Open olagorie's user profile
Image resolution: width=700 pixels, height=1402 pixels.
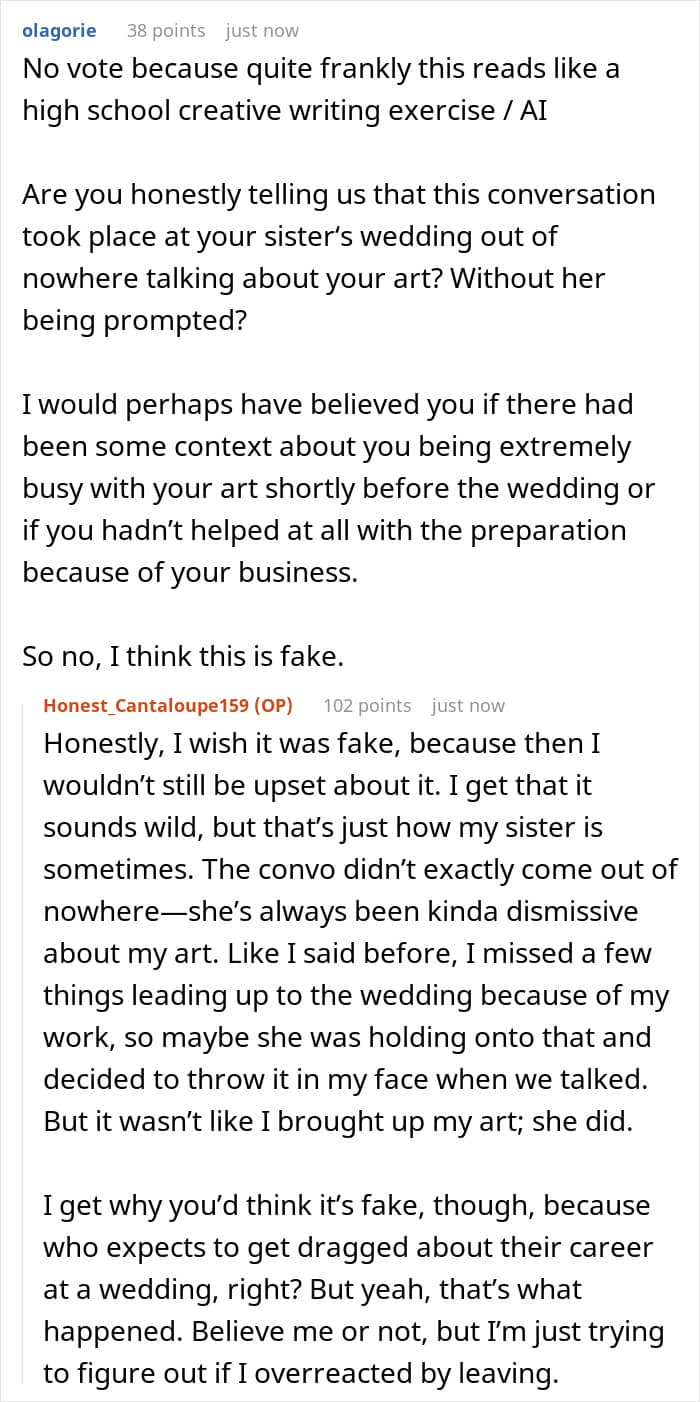click(x=59, y=30)
